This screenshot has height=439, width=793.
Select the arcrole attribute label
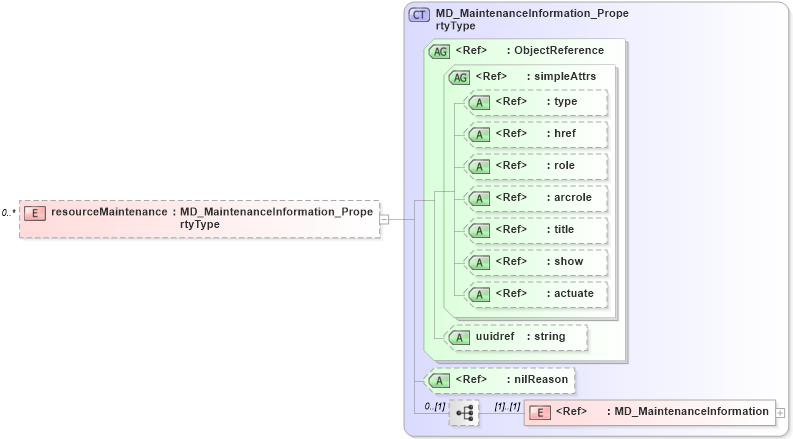tap(573, 197)
